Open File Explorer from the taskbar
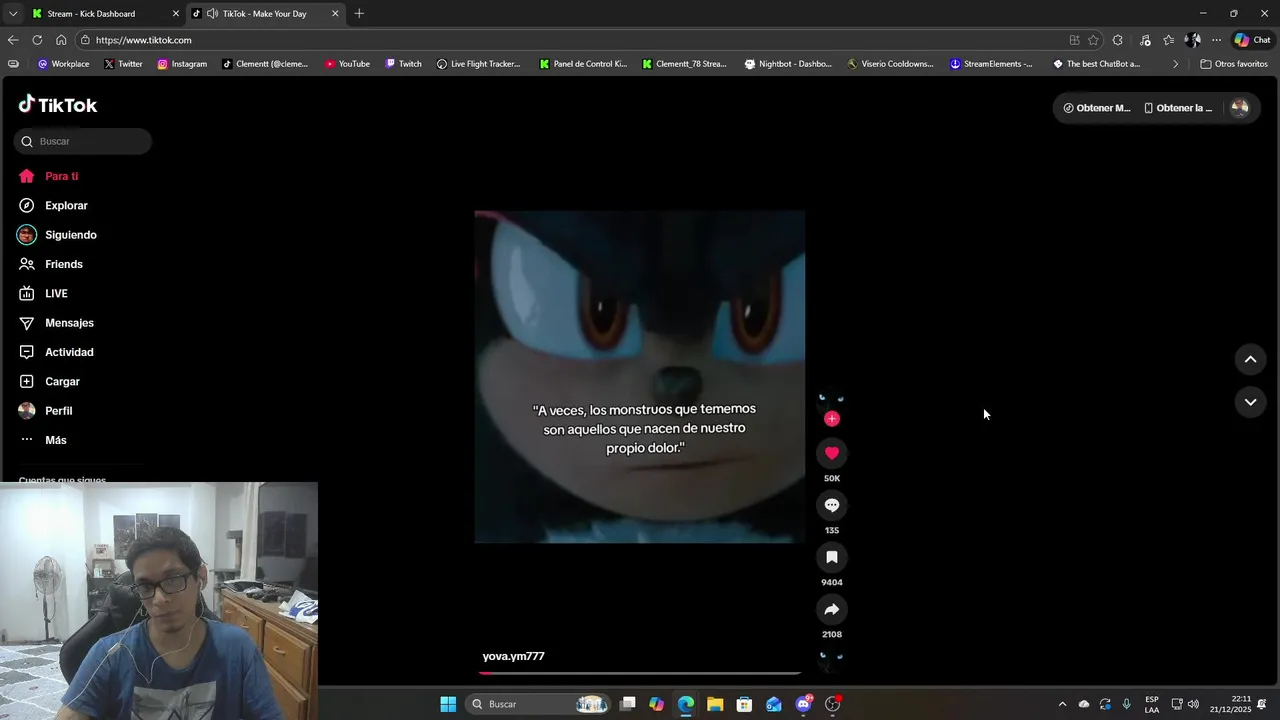The height and width of the screenshot is (720, 1280). click(715, 704)
